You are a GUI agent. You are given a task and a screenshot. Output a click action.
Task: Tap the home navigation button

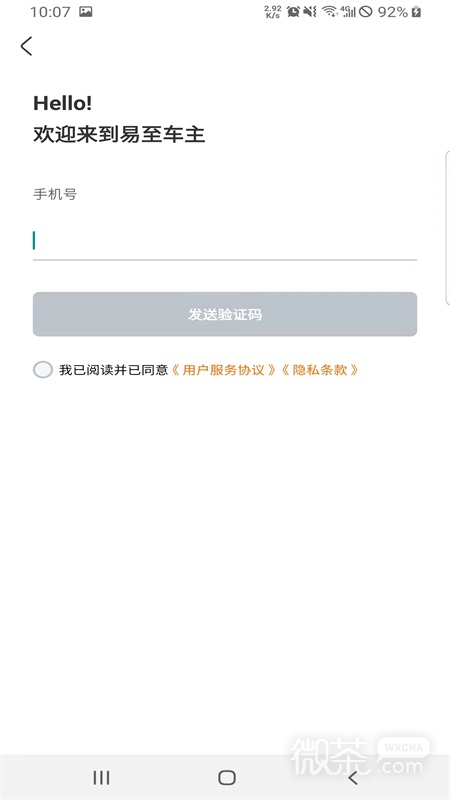pyautogui.click(x=227, y=778)
